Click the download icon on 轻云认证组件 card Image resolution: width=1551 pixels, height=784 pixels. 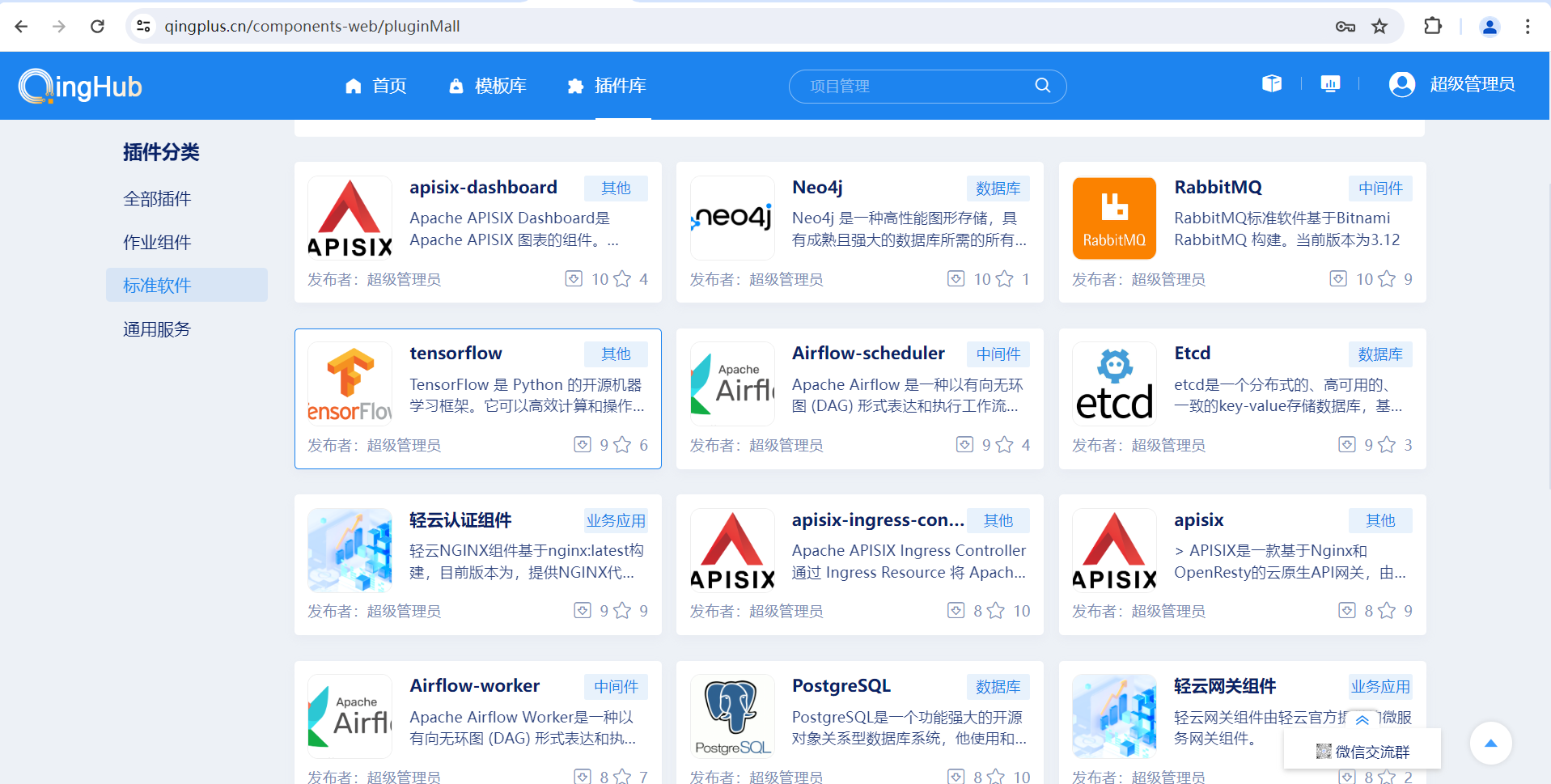(583, 611)
